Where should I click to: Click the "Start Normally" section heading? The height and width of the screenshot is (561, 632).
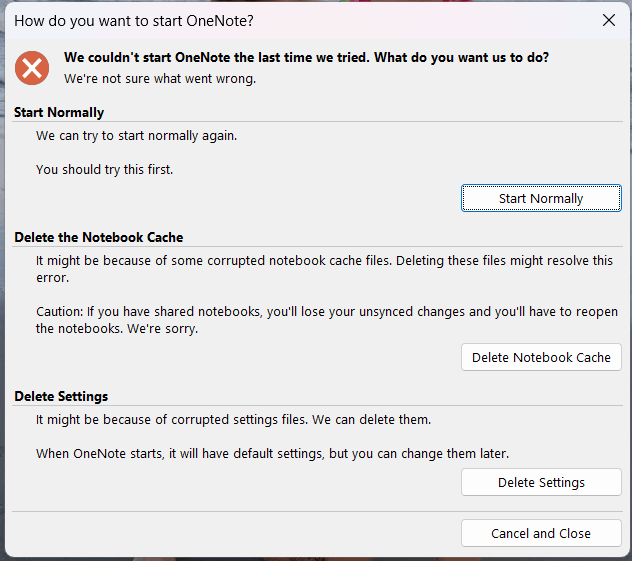(59, 112)
